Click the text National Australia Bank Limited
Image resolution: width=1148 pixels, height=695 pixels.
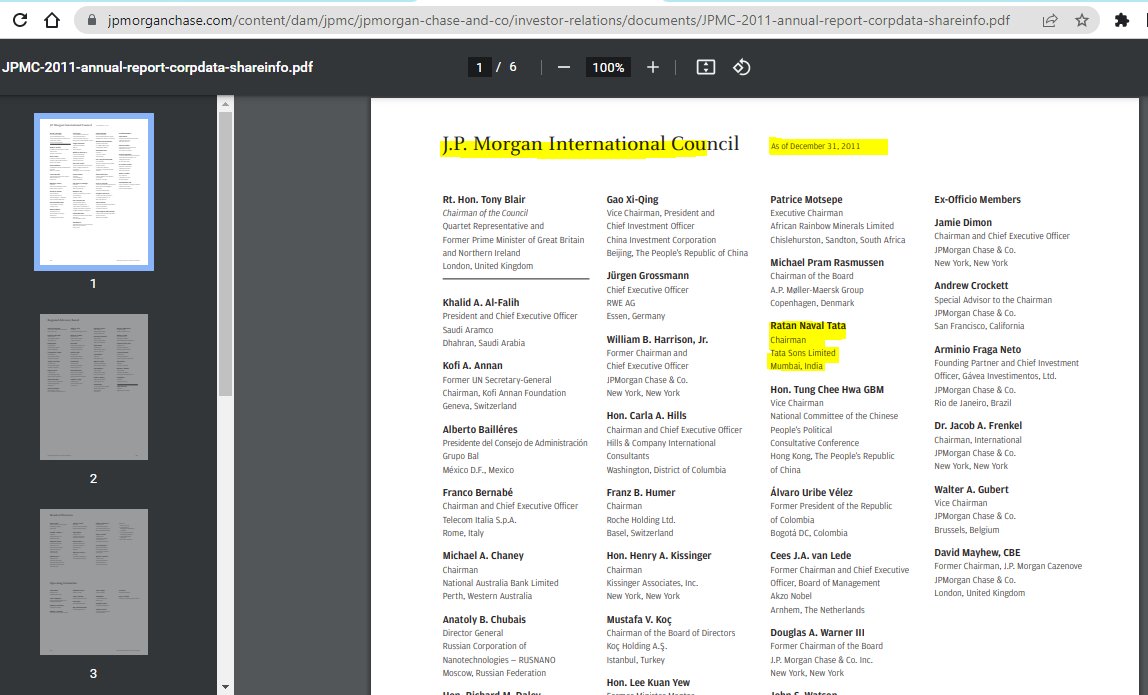[500, 584]
